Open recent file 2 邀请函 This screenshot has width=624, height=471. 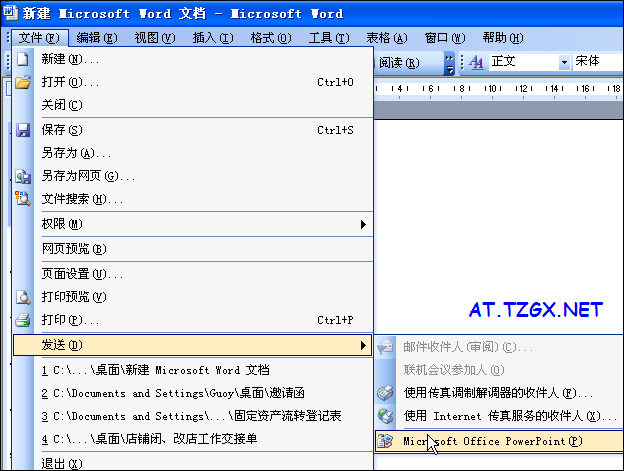193,393
